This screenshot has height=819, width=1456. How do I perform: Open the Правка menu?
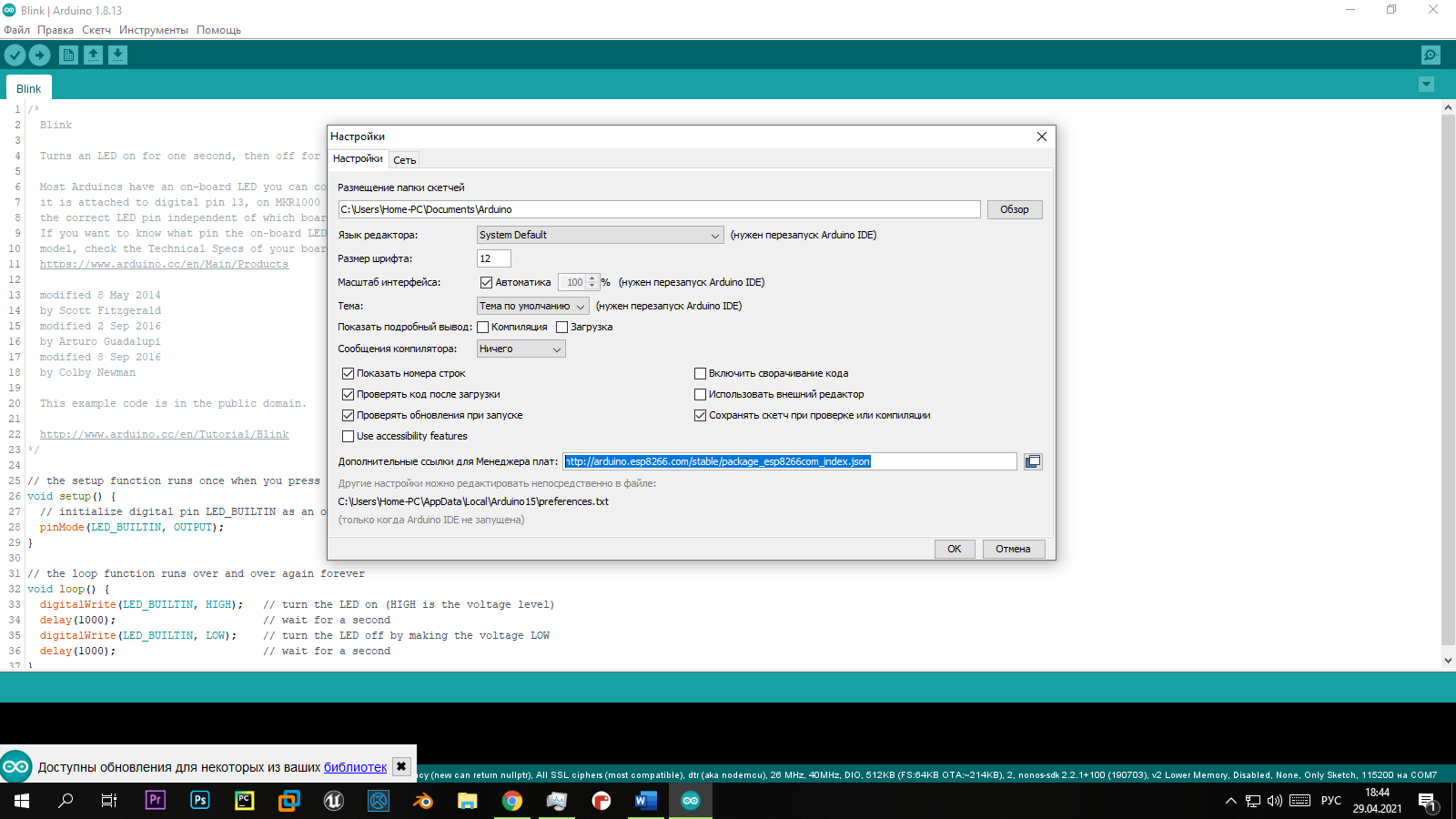[56, 30]
